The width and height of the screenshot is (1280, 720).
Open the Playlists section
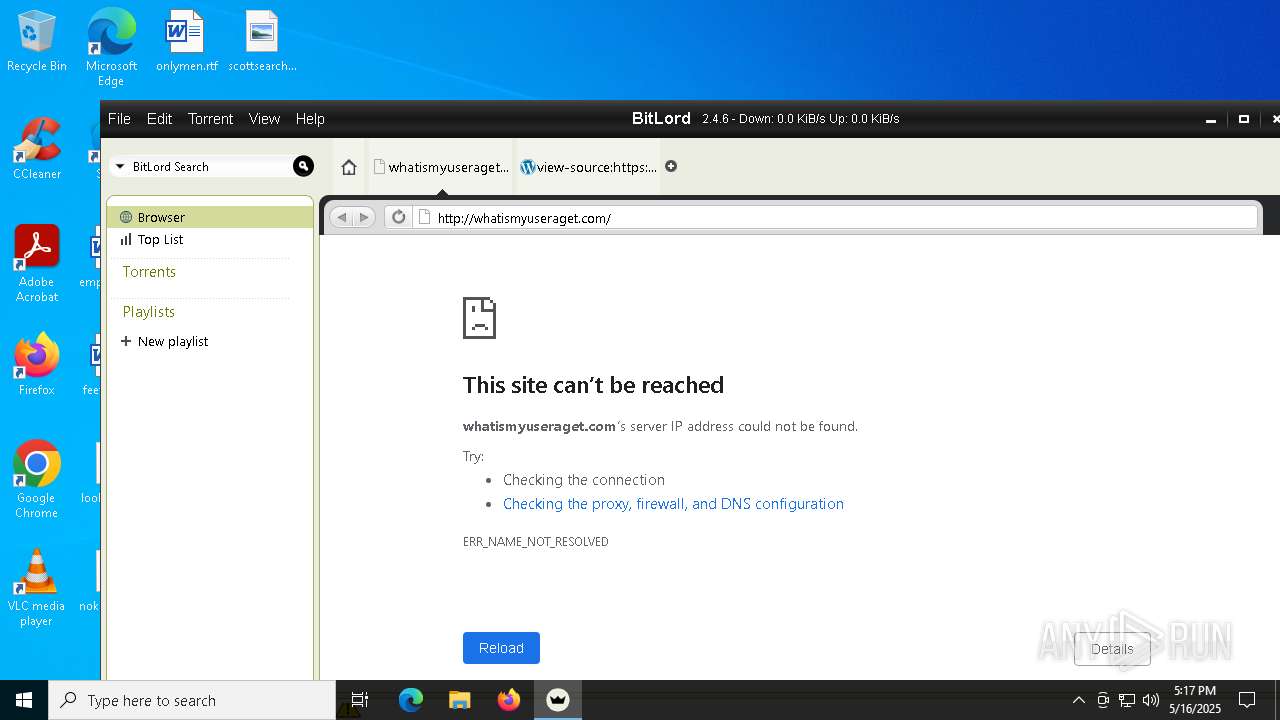point(149,312)
